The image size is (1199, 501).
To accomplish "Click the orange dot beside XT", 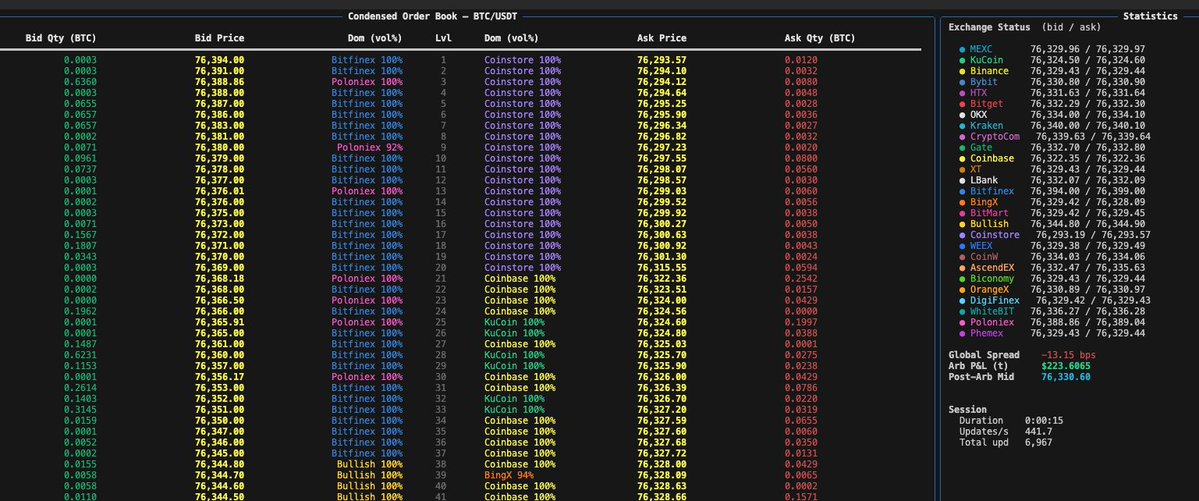I will tap(962, 170).
